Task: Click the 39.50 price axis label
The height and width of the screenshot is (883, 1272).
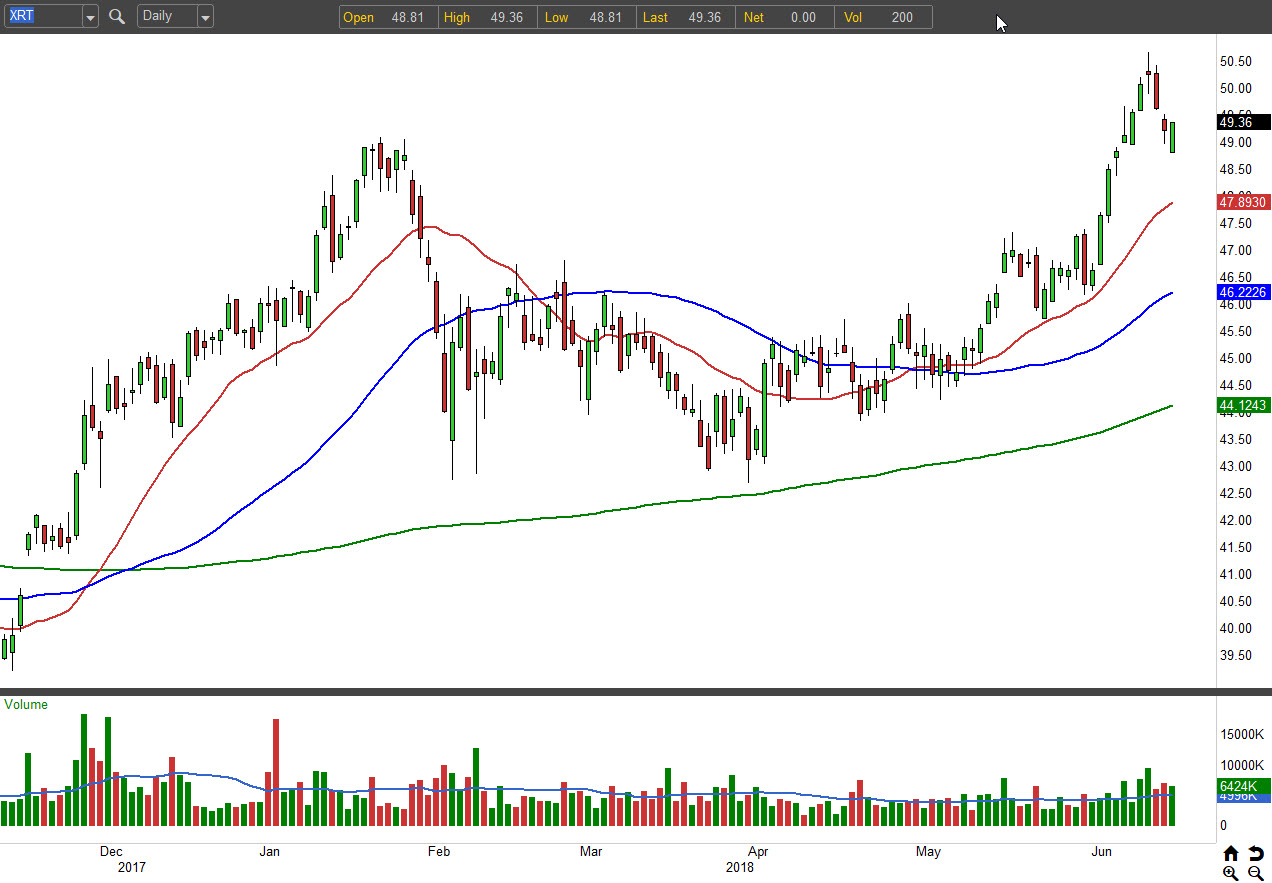Action: coord(1236,655)
